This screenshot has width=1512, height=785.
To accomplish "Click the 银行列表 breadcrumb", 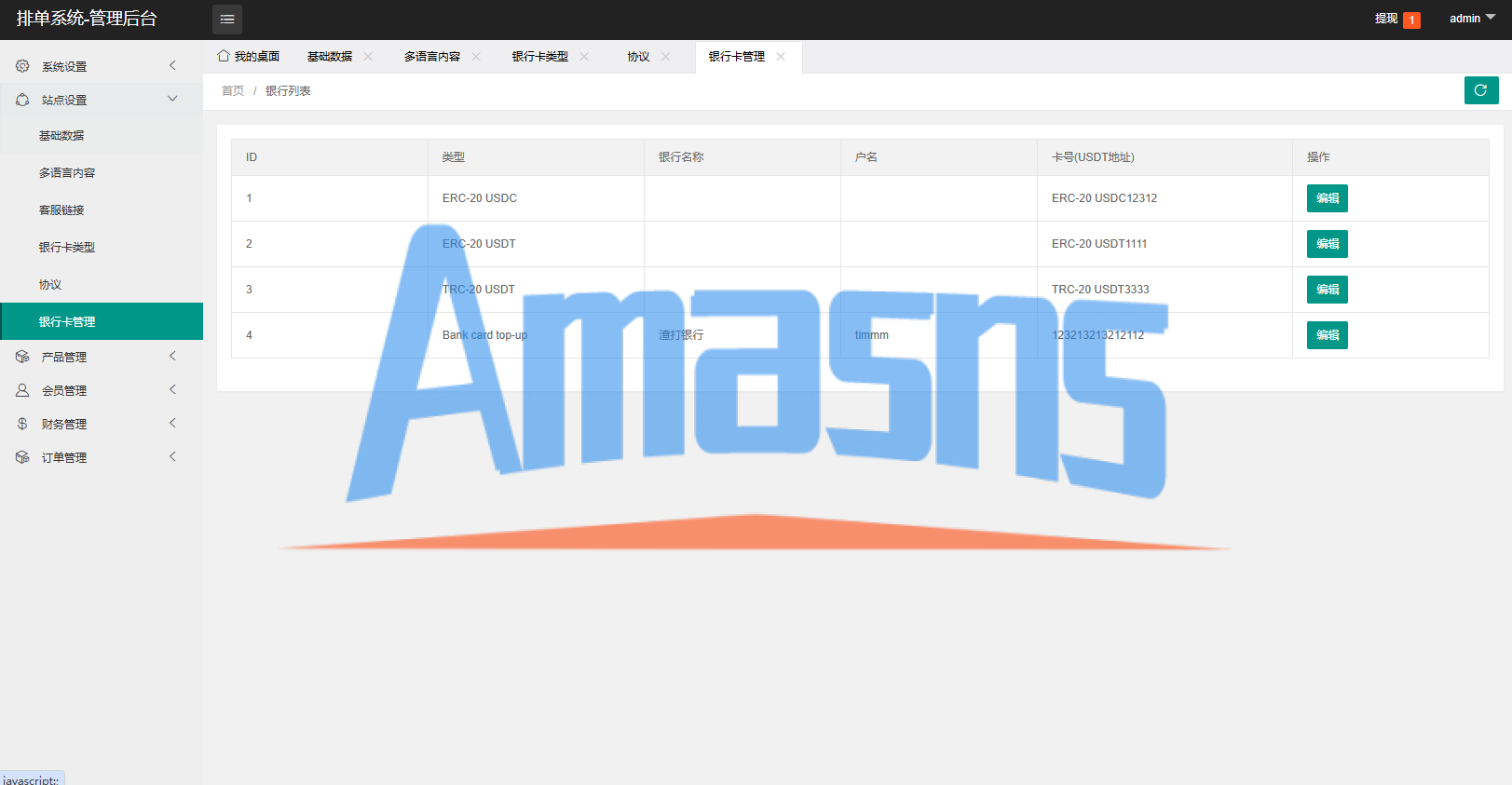I will click(x=288, y=91).
